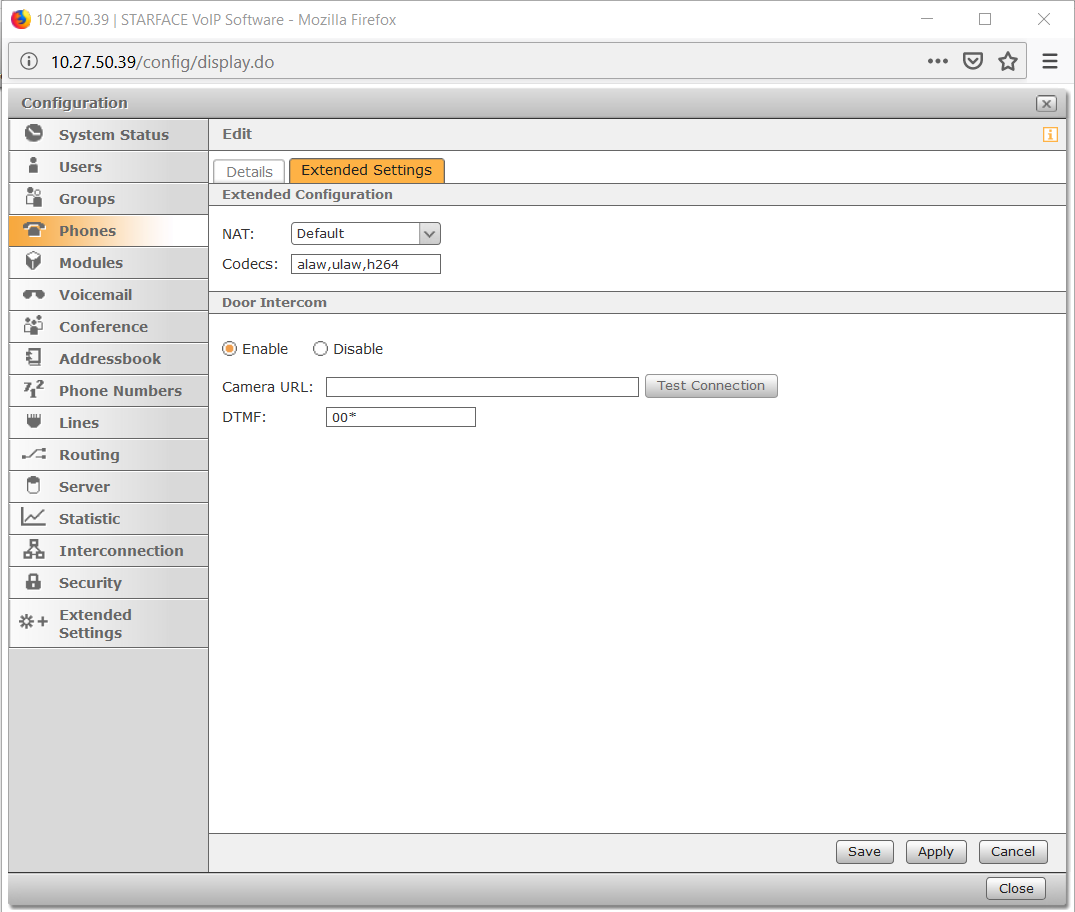Screen dimensions: 1075x912
Task: Select the Voicemail tape icon
Action: tap(34, 295)
